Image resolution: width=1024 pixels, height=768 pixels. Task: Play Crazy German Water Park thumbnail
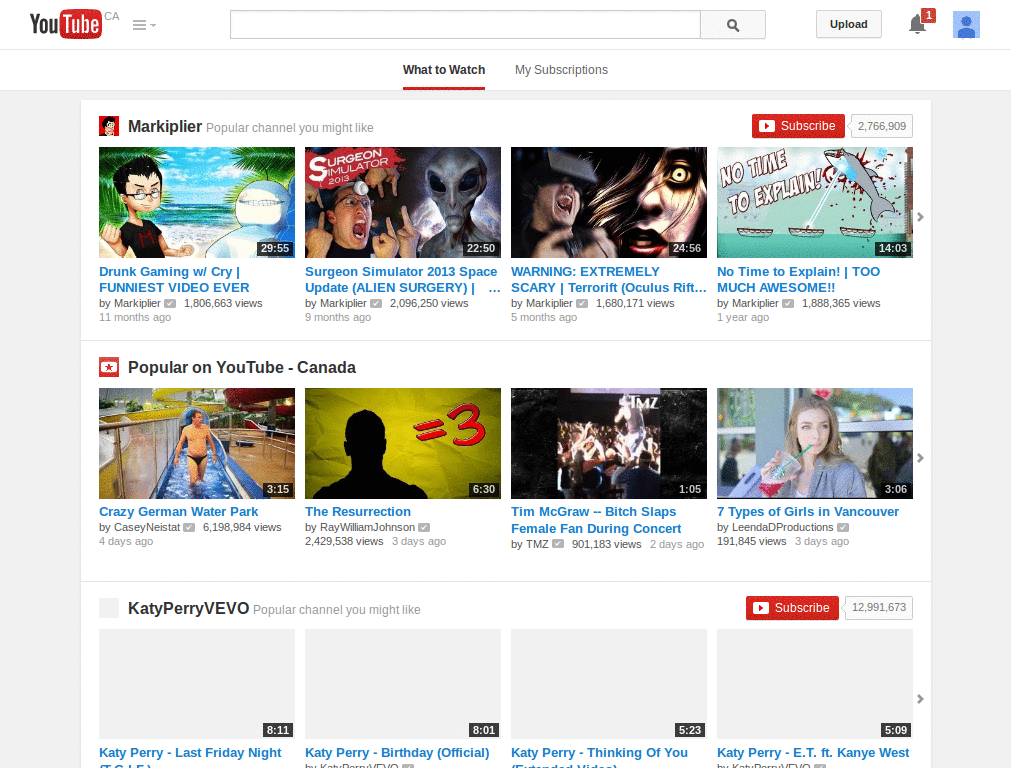pyautogui.click(x=197, y=443)
